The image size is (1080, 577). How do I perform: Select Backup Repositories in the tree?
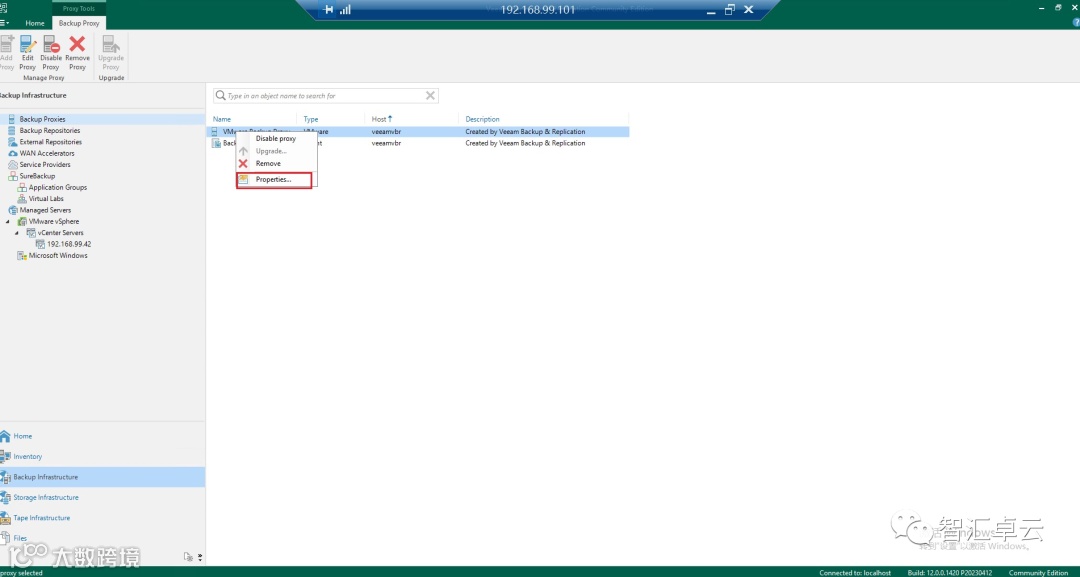[50, 130]
